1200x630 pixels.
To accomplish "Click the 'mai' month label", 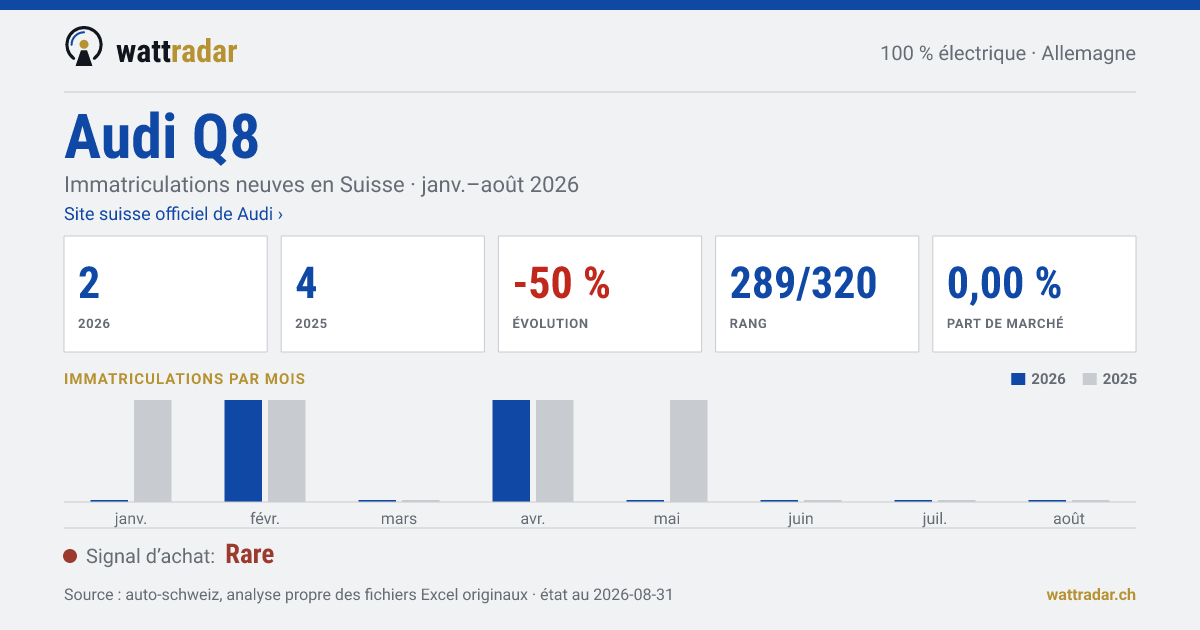I will (x=667, y=518).
